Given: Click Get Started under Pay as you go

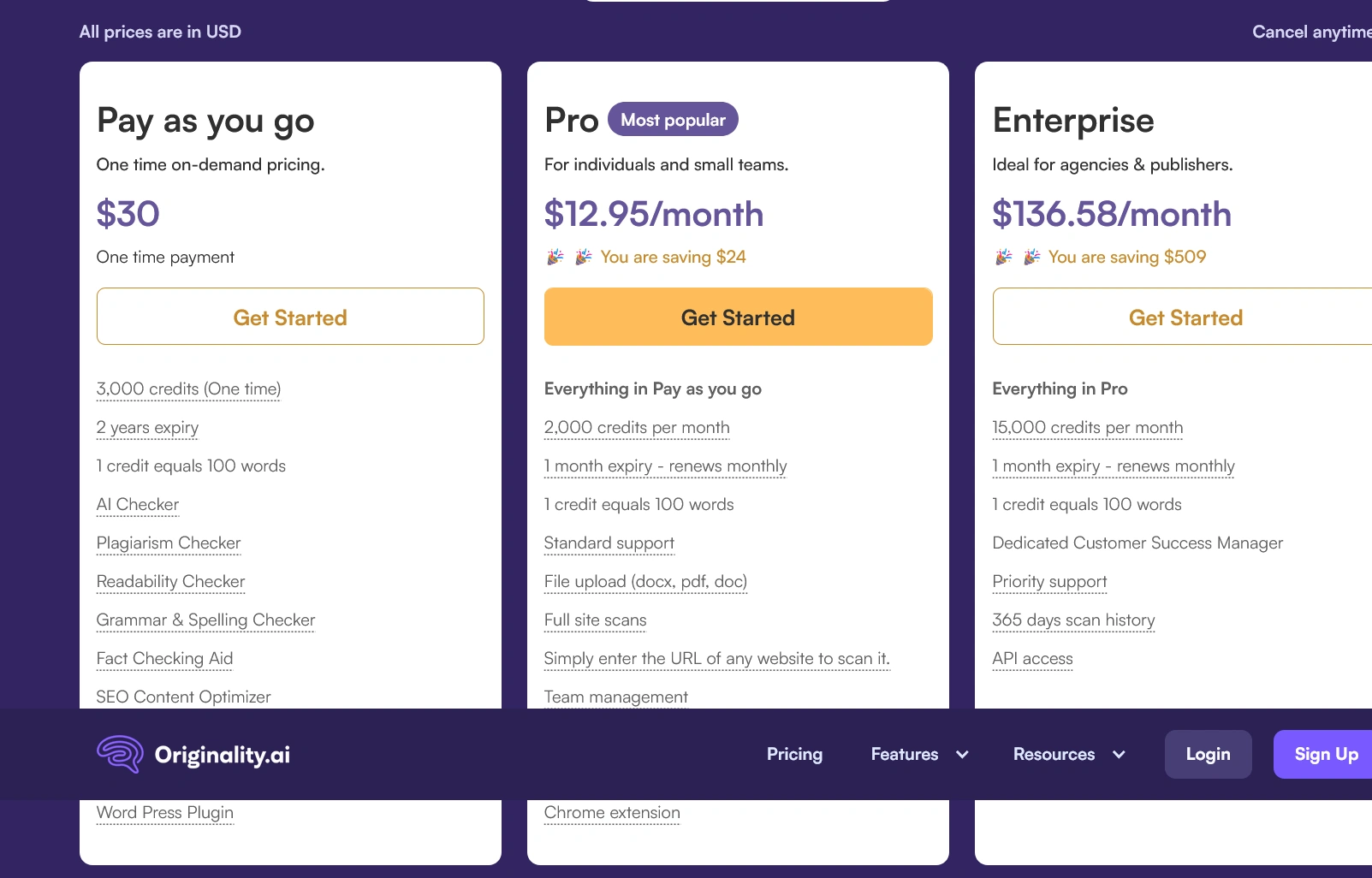Looking at the screenshot, I should [x=290, y=317].
